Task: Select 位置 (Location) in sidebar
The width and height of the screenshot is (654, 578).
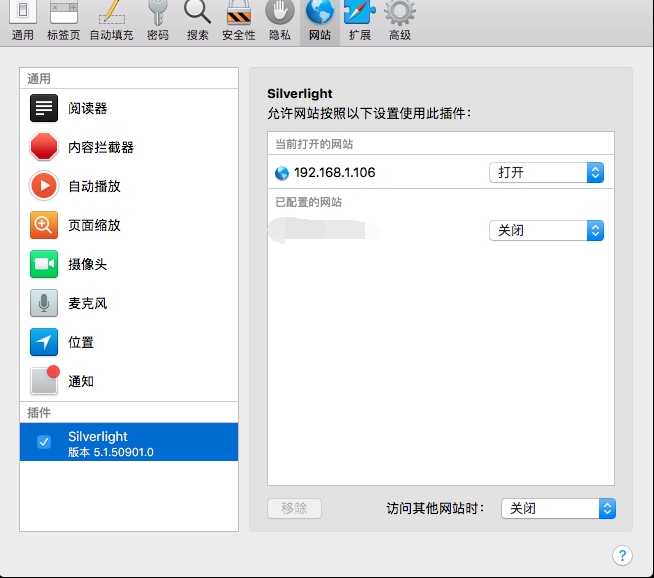Action: tap(129, 342)
